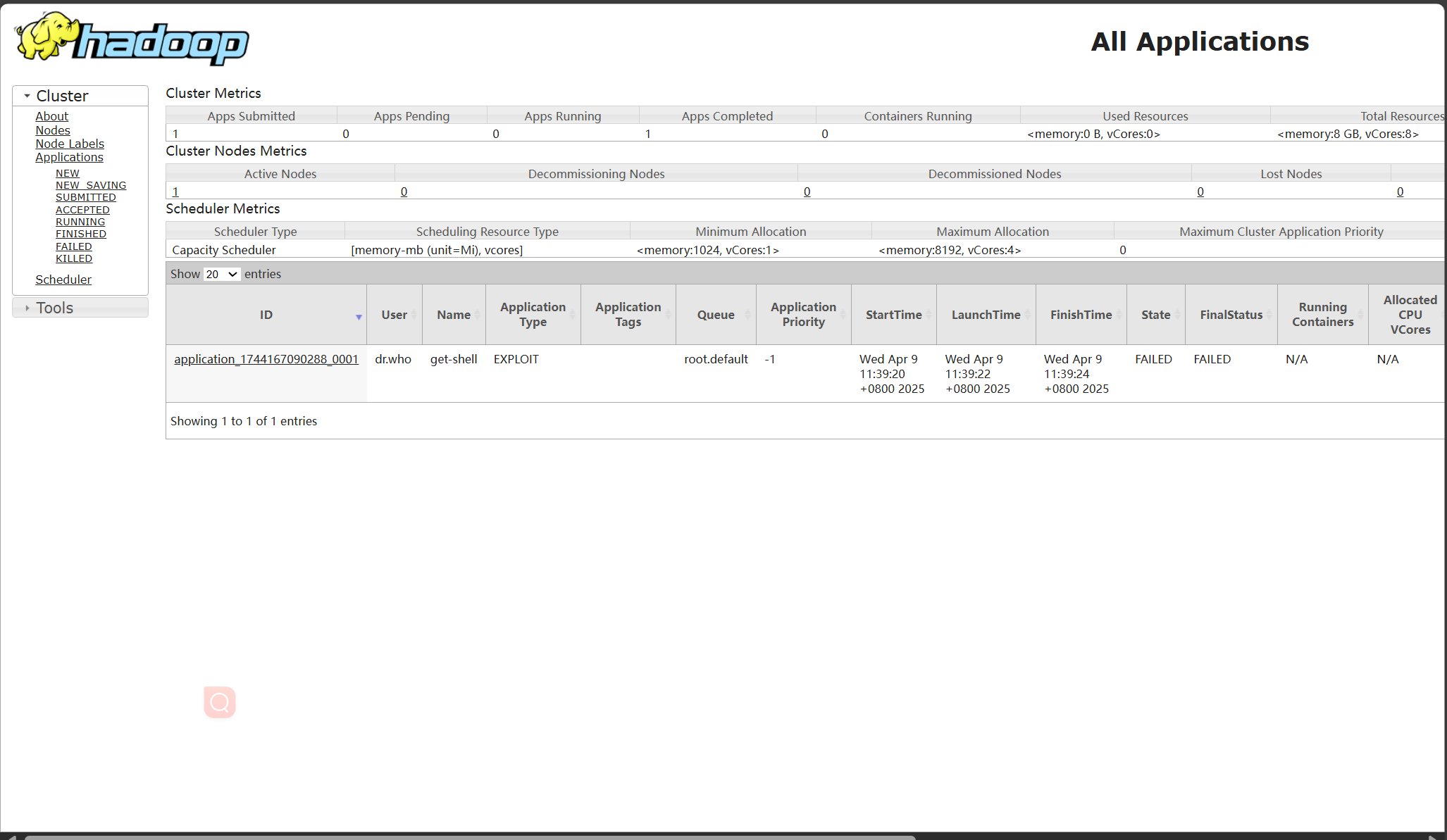
Task: Filter applications by RUNNING state
Action: coord(80,222)
